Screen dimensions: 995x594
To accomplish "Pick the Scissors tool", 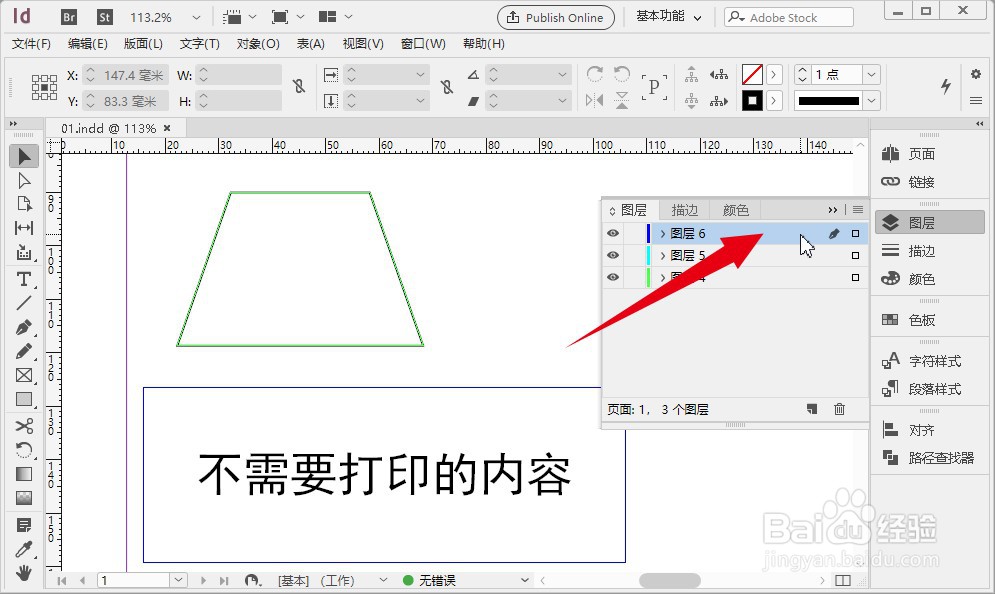I will click(24, 426).
